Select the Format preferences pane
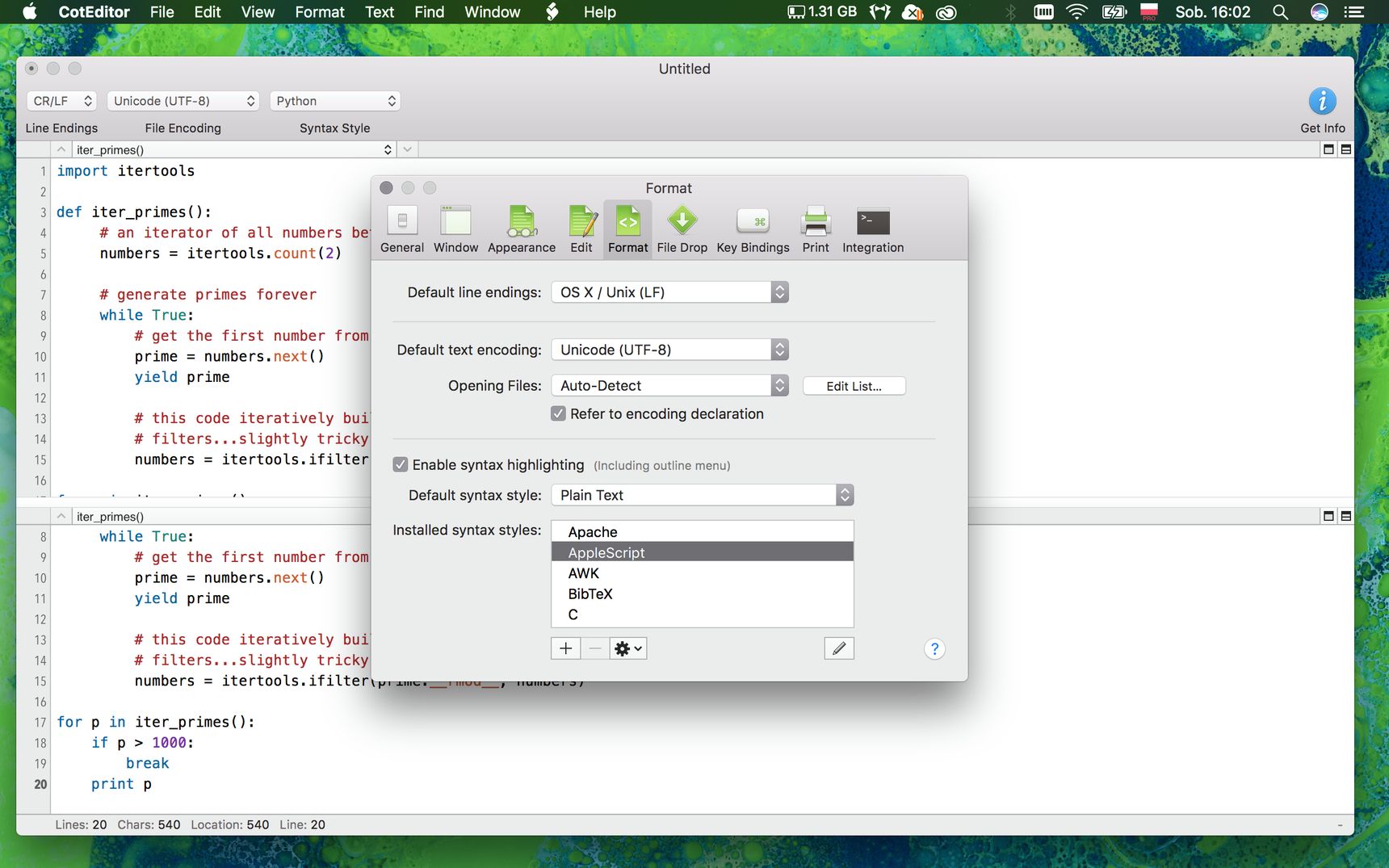The image size is (1389, 868). point(627,230)
